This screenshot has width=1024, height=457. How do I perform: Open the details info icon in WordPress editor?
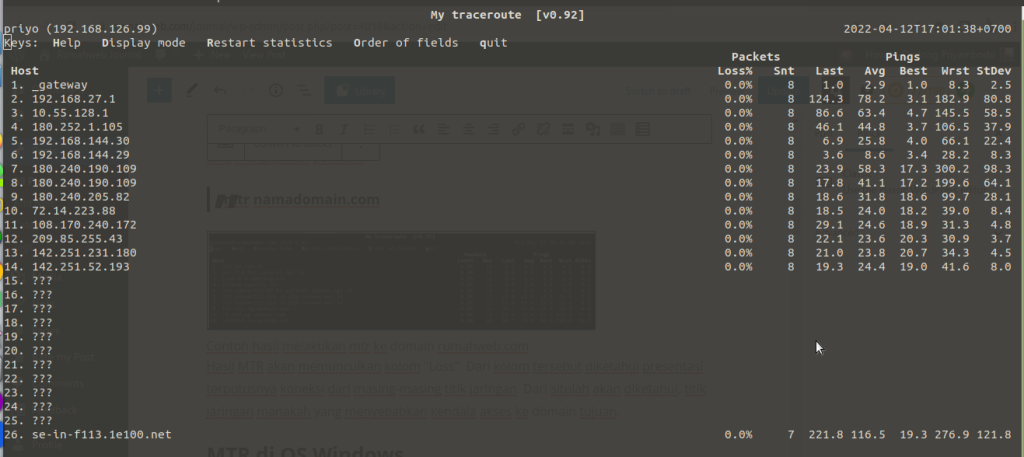pyautogui.click(x=276, y=90)
